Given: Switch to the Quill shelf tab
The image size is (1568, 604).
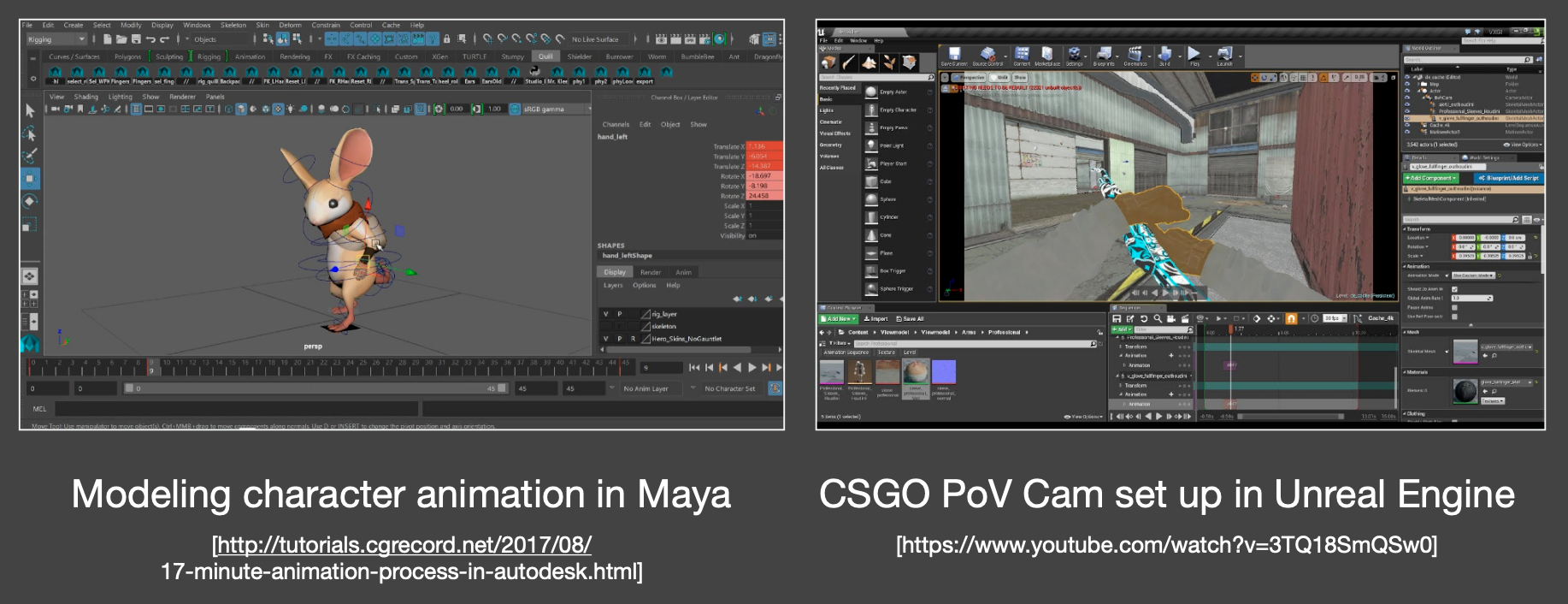Looking at the screenshot, I should 545,56.
